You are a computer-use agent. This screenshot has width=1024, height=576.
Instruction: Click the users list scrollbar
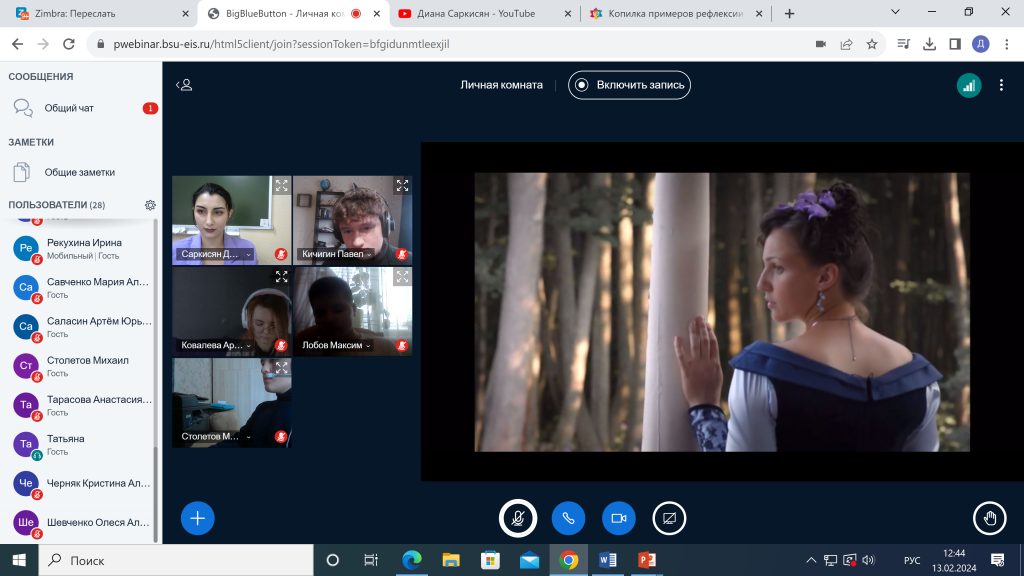pyautogui.click(x=155, y=494)
